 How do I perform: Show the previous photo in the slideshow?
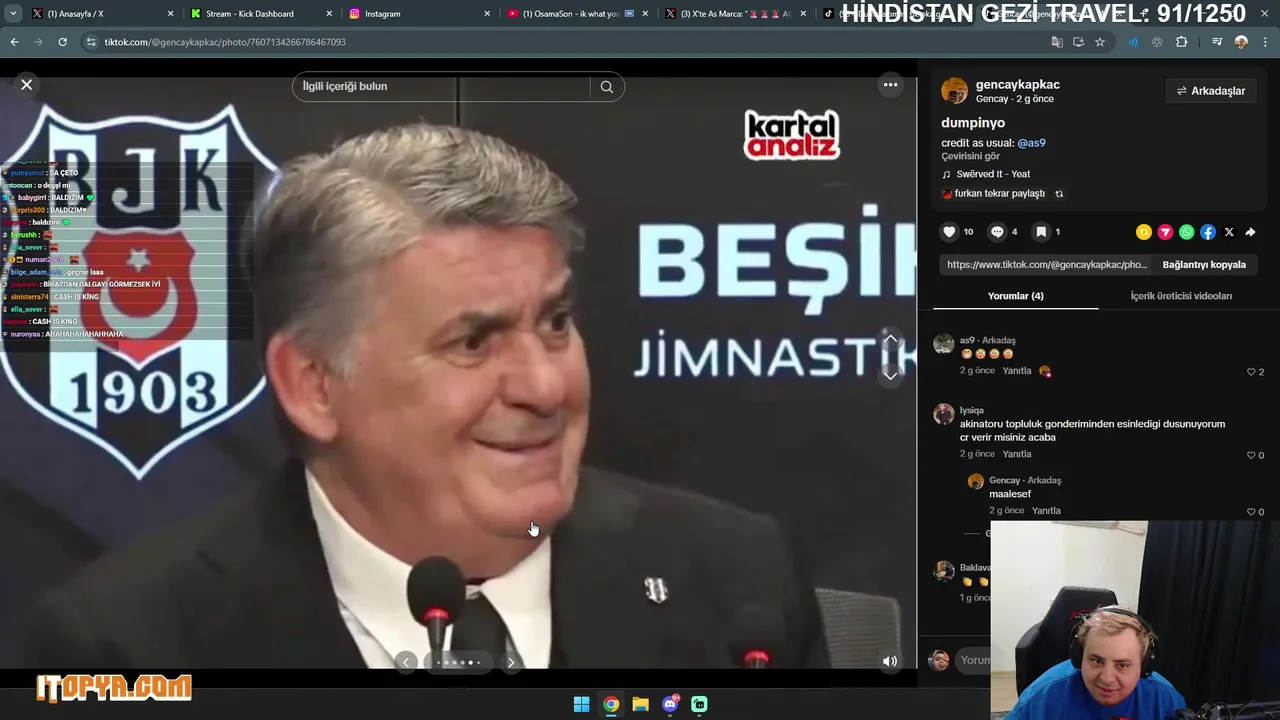pyautogui.click(x=405, y=662)
